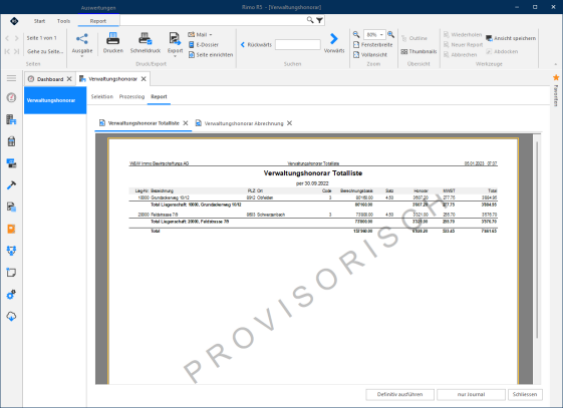The height and width of the screenshot is (408, 563).
Task: Click the Drucken printer icon
Action: pyautogui.click(x=113, y=39)
